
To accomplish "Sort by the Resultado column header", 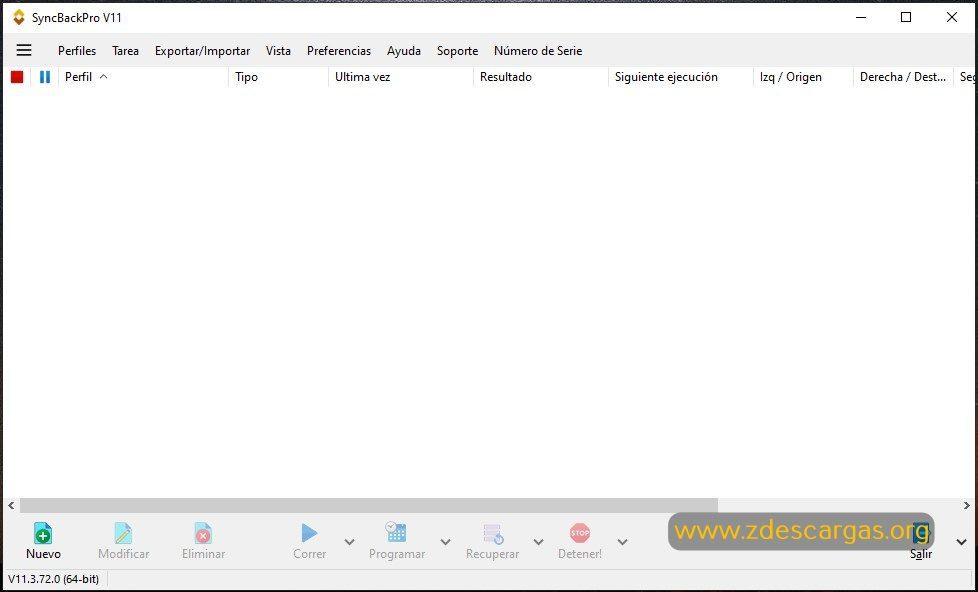I will pyautogui.click(x=541, y=77).
